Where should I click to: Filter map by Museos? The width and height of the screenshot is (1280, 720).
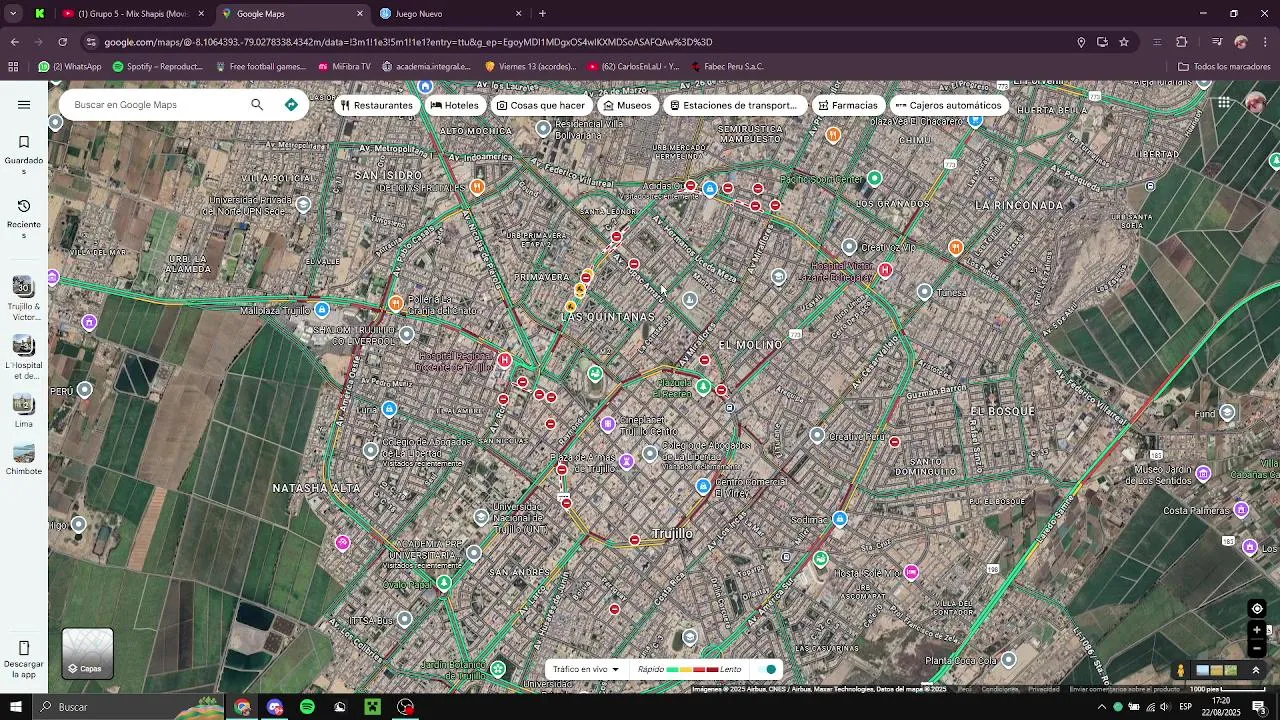pyautogui.click(x=627, y=105)
